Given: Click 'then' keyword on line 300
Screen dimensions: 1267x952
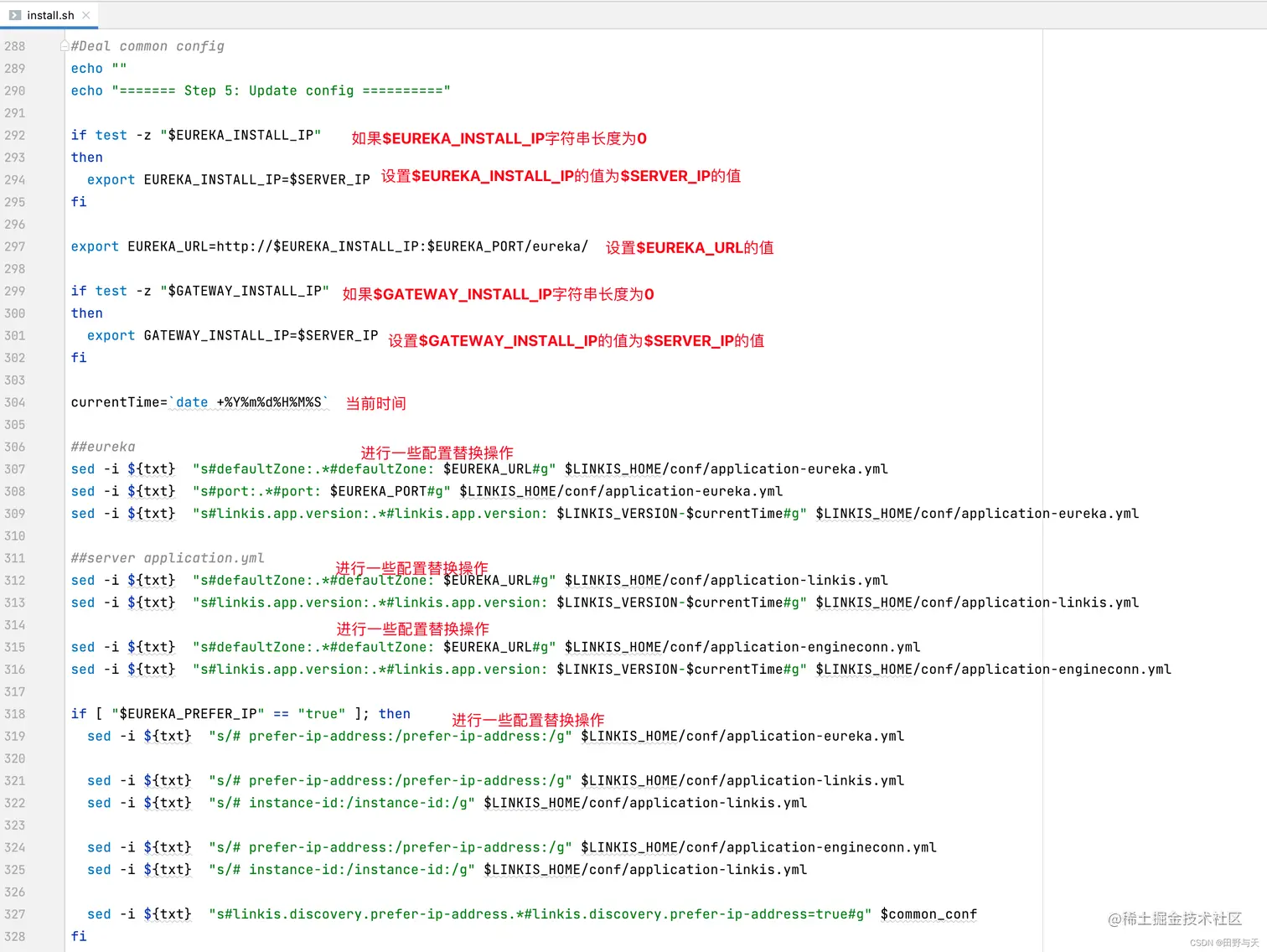Looking at the screenshot, I should (87, 313).
